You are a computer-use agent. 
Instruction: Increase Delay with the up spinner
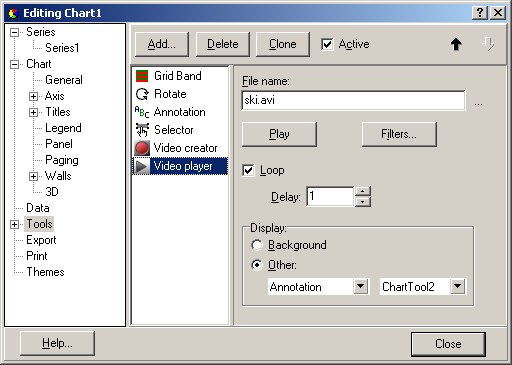363,191
